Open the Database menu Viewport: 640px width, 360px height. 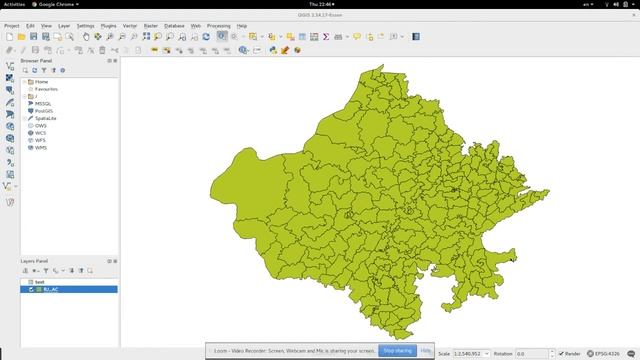174,26
